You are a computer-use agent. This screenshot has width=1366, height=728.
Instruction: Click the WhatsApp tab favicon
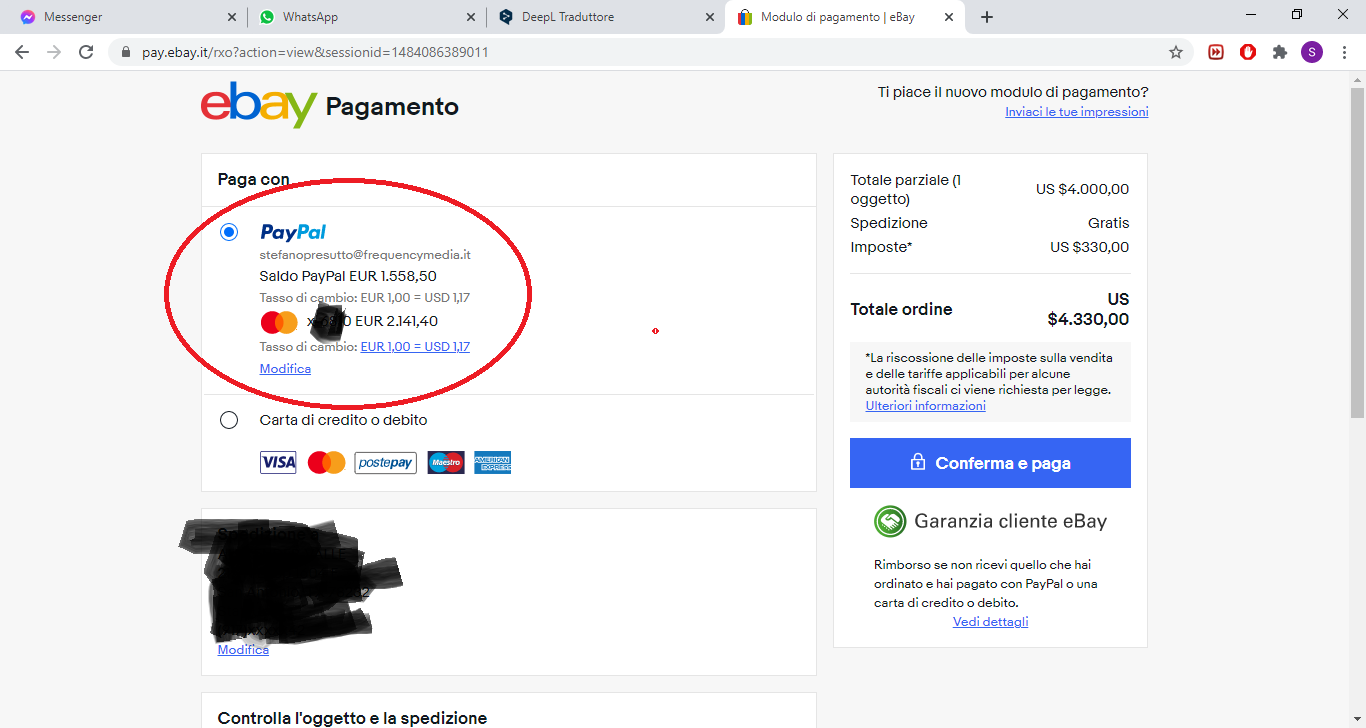pyautogui.click(x=266, y=17)
